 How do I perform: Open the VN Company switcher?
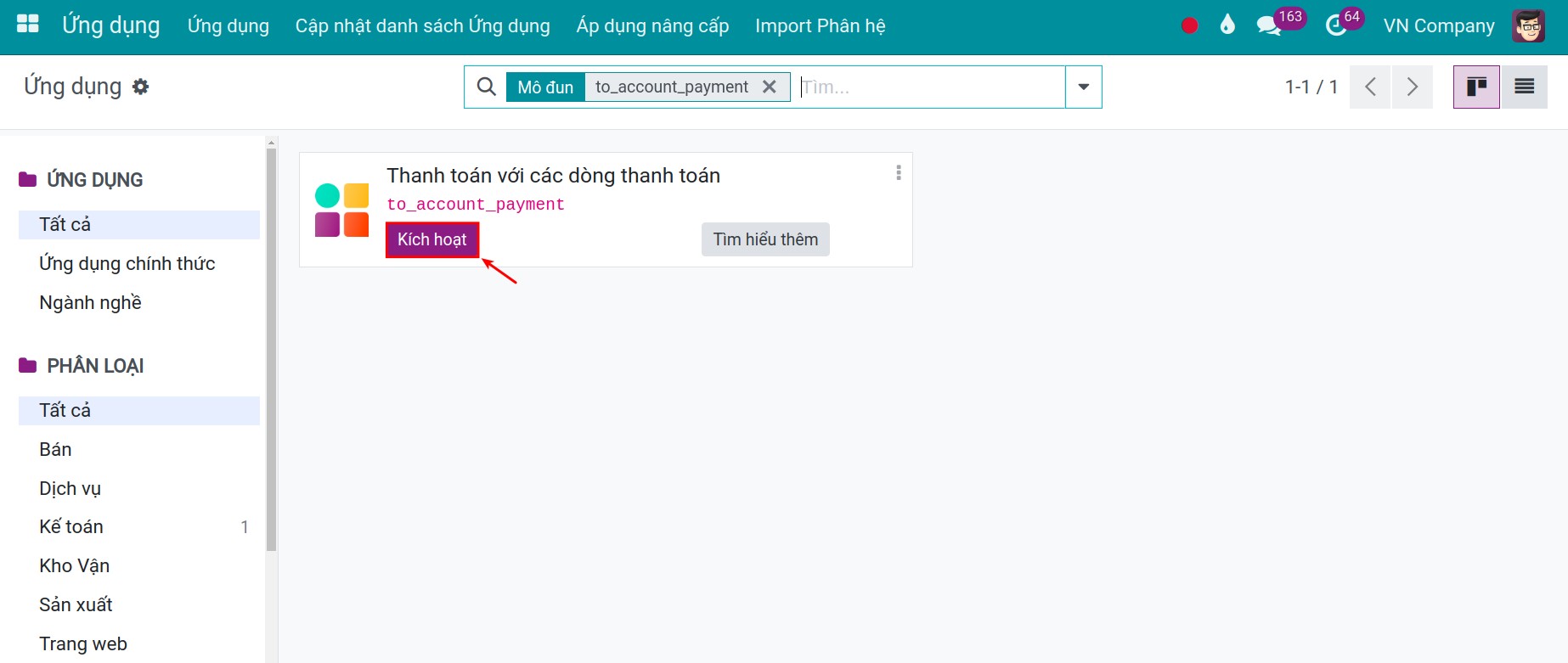[1439, 26]
